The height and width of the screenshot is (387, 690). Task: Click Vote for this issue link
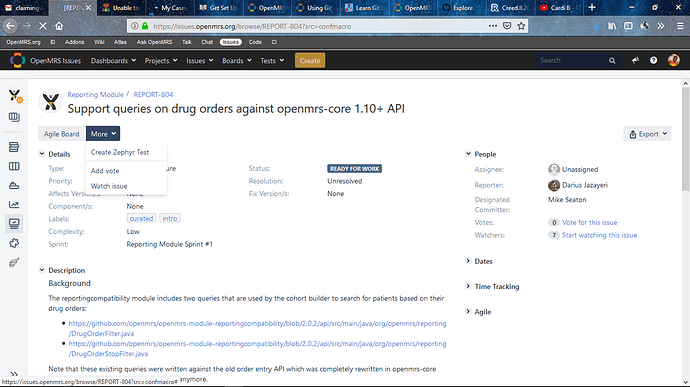pyautogui.click(x=589, y=222)
